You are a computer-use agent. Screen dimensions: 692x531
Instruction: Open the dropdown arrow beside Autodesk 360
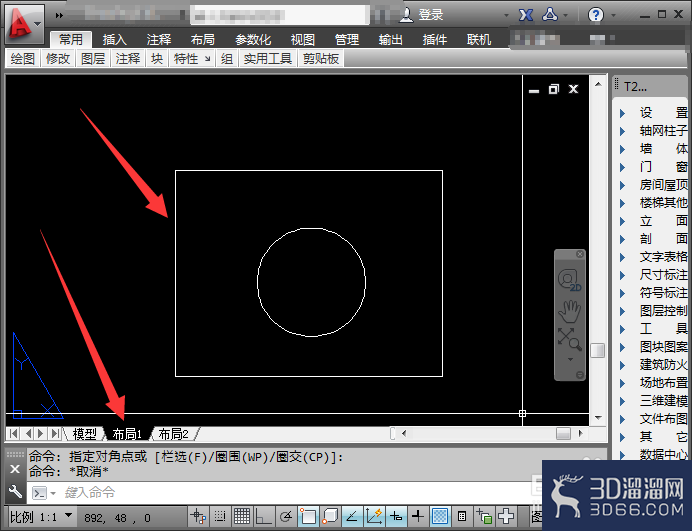(565, 15)
